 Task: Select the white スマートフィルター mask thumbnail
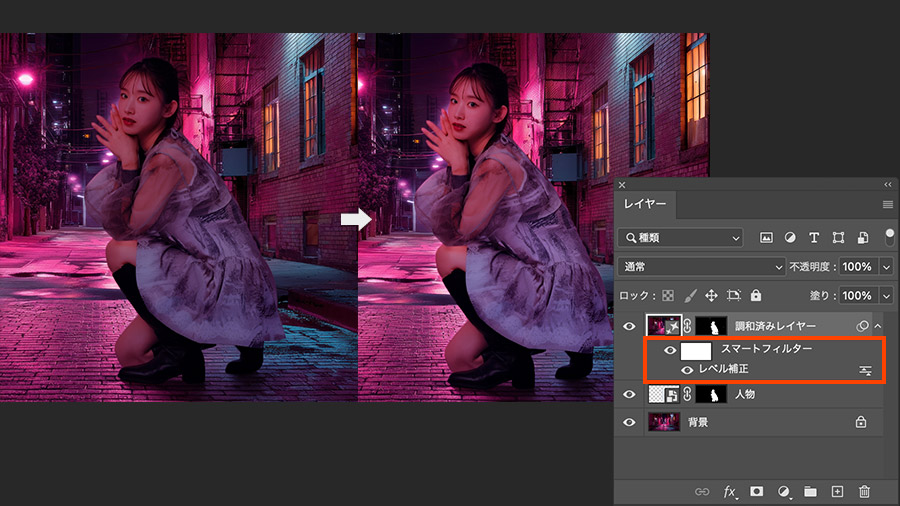point(696,351)
